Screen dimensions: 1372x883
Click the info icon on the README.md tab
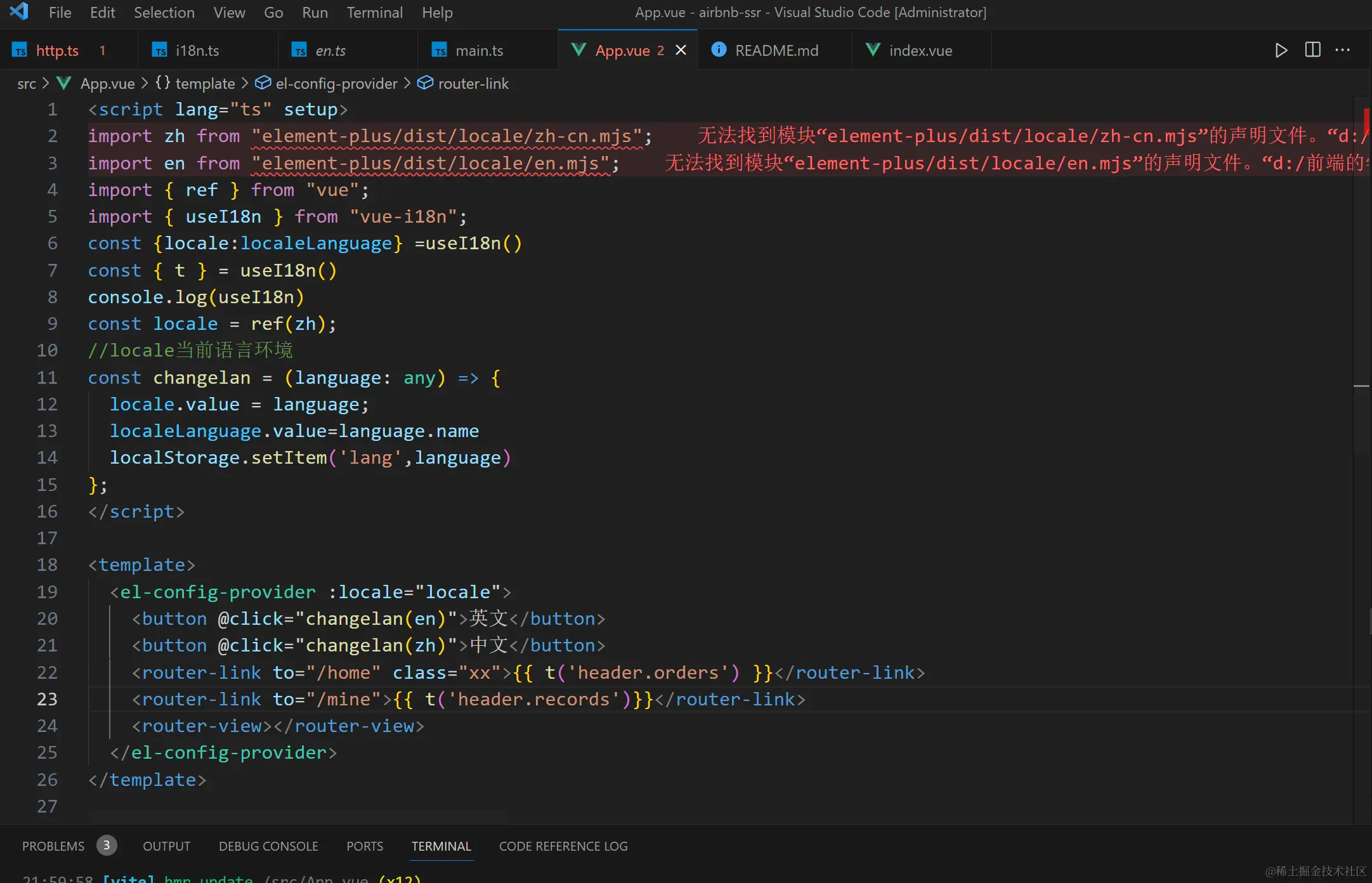(719, 50)
